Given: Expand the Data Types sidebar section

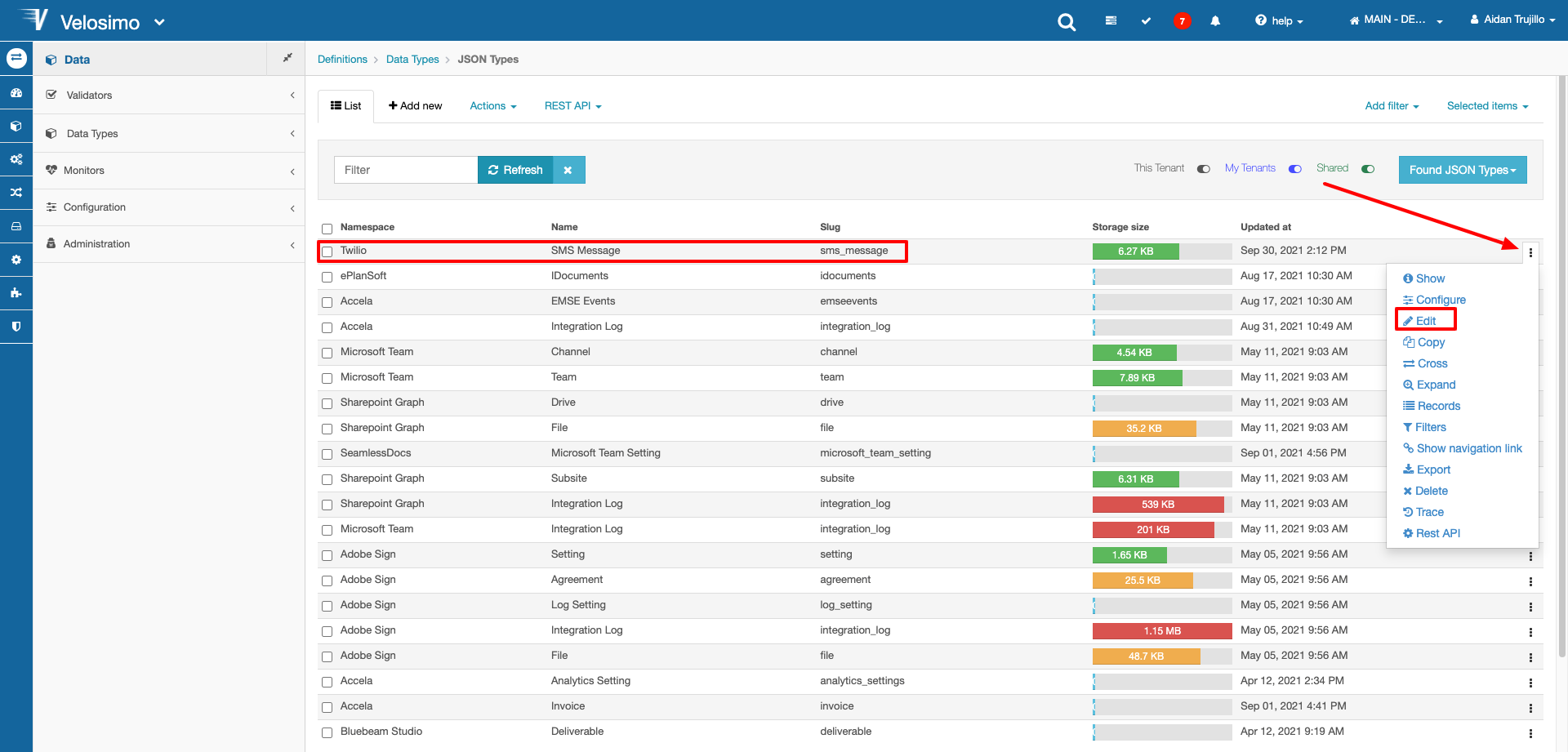Looking at the screenshot, I should tap(169, 133).
